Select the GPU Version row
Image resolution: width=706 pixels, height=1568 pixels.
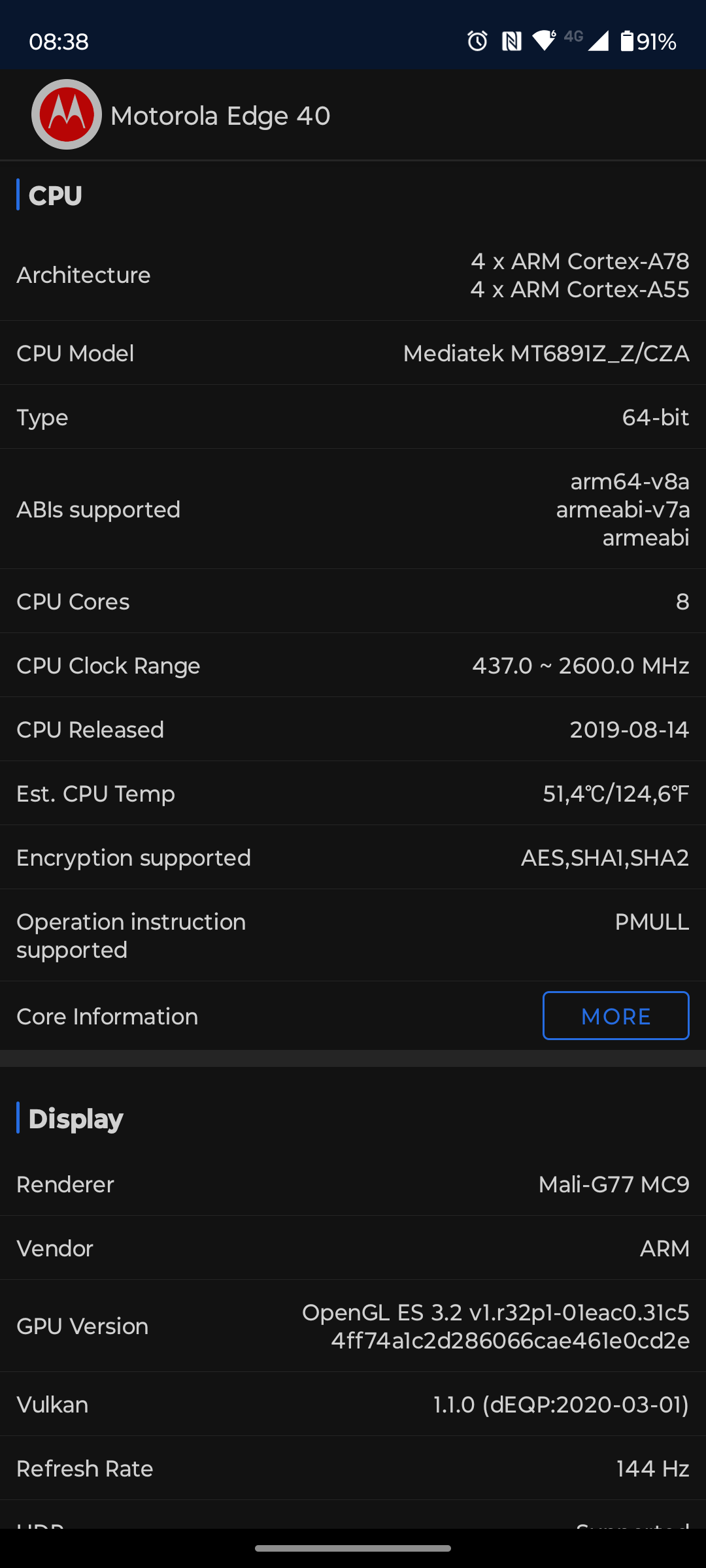point(353,1326)
